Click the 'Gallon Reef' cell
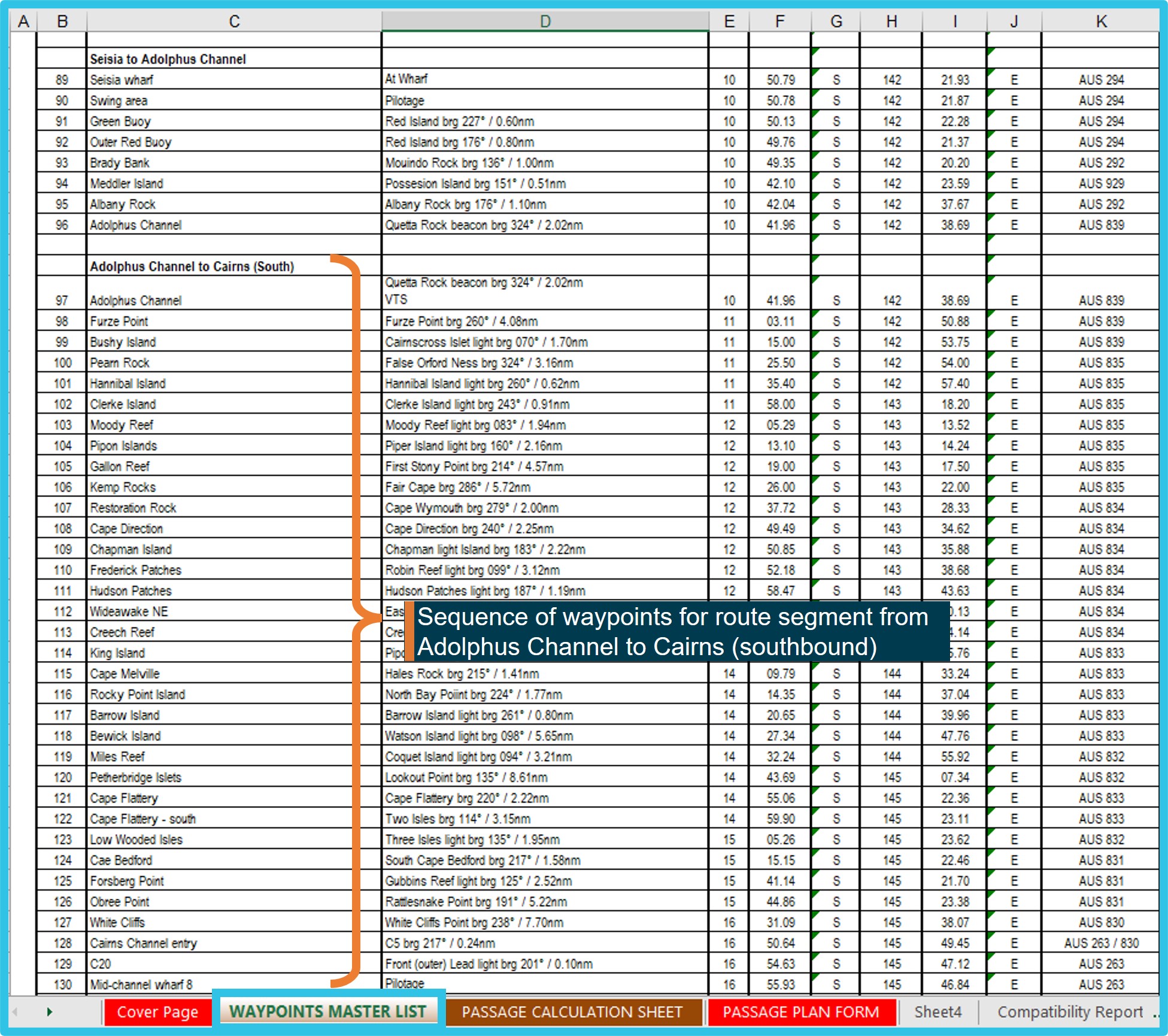The image size is (1168, 1036). point(234,466)
